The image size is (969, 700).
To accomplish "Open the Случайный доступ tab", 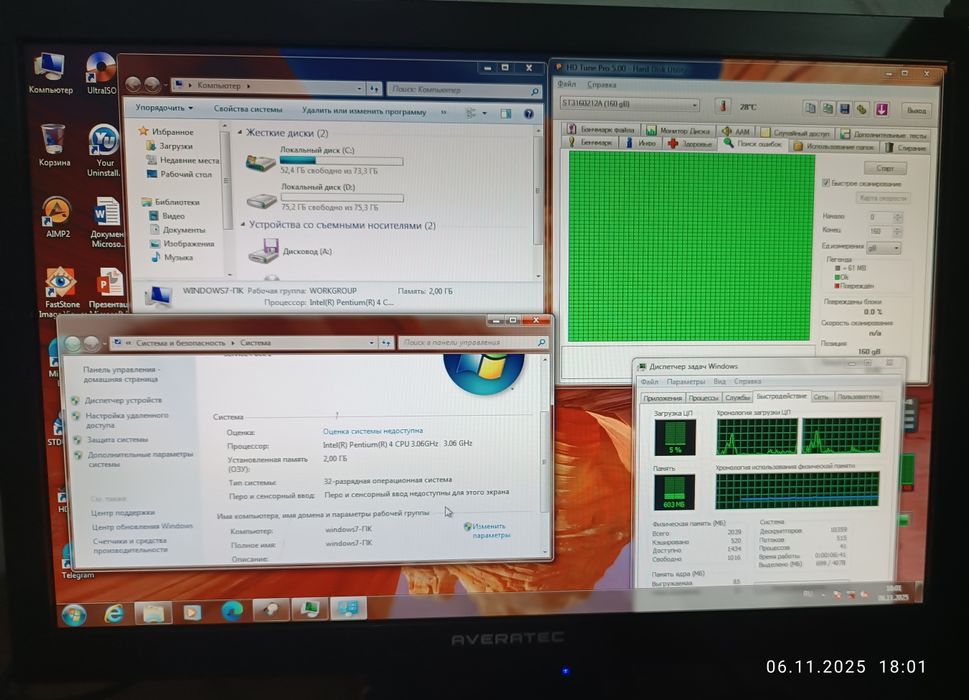I will [x=795, y=133].
